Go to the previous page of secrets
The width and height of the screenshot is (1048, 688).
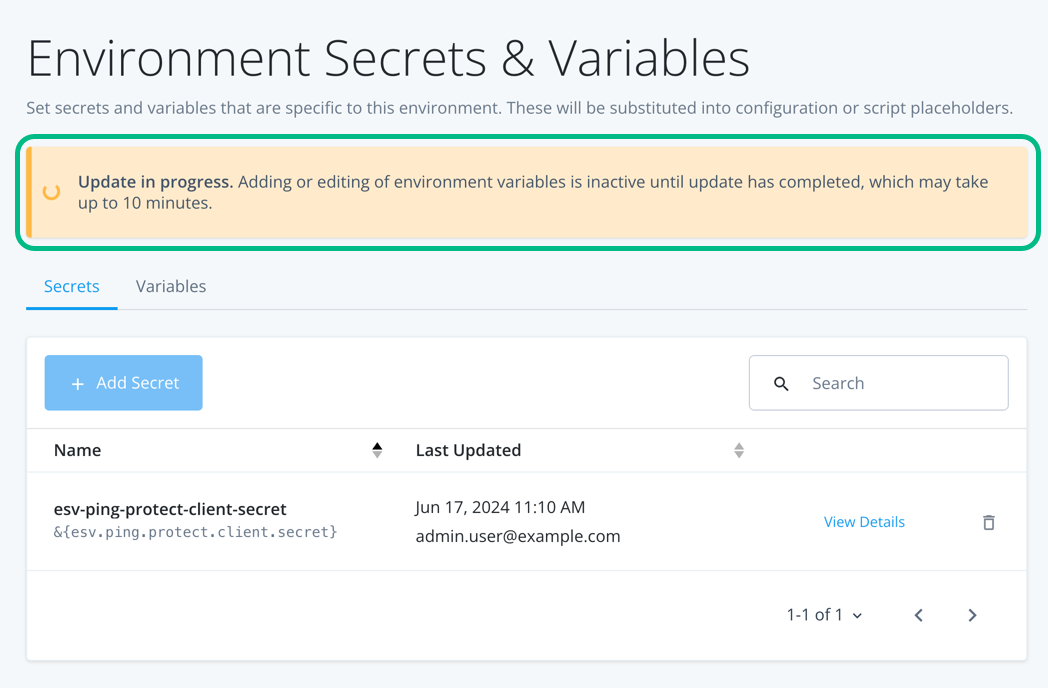(x=918, y=615)
